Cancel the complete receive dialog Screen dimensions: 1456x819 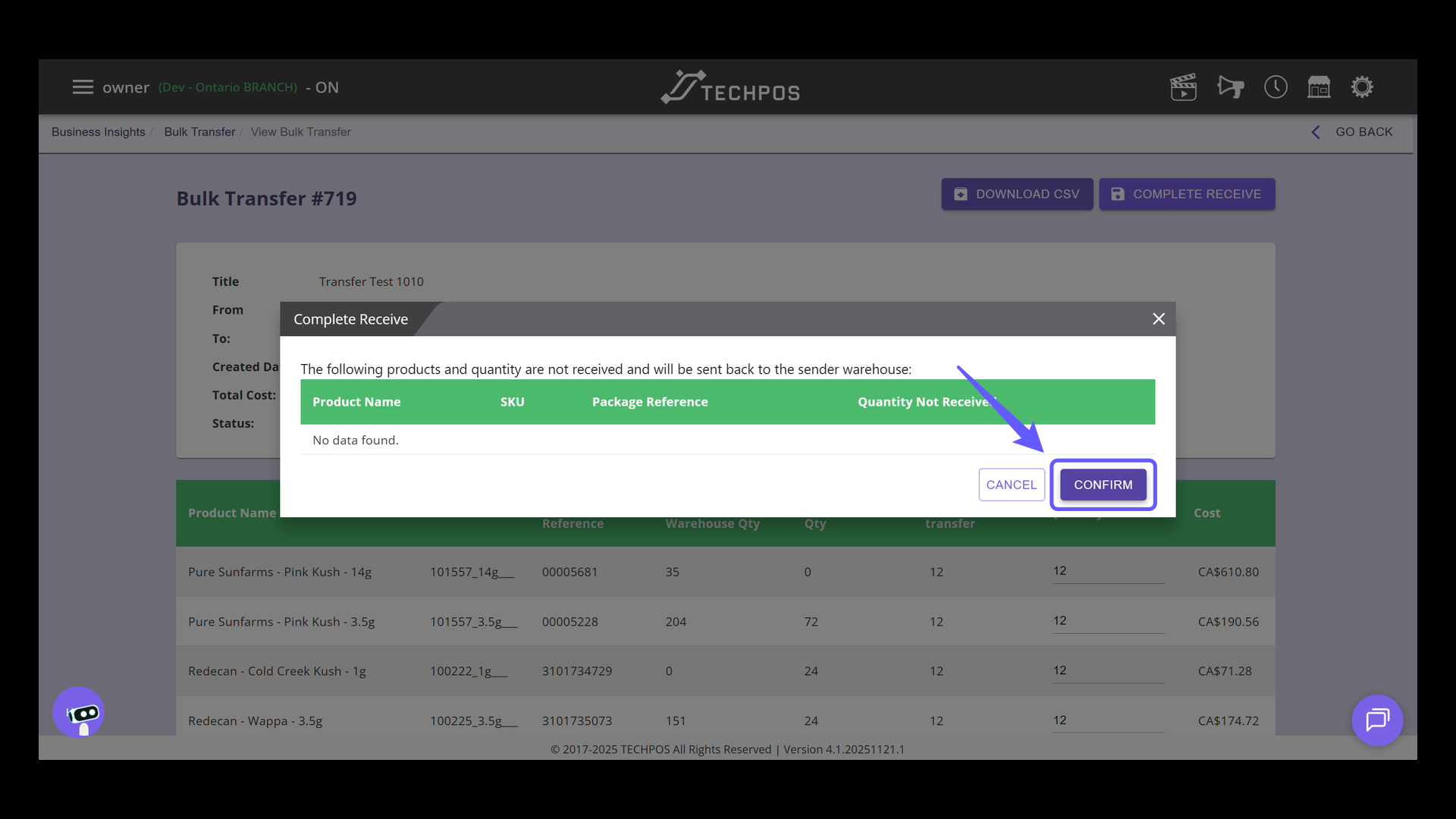[x=1011, y=485]
